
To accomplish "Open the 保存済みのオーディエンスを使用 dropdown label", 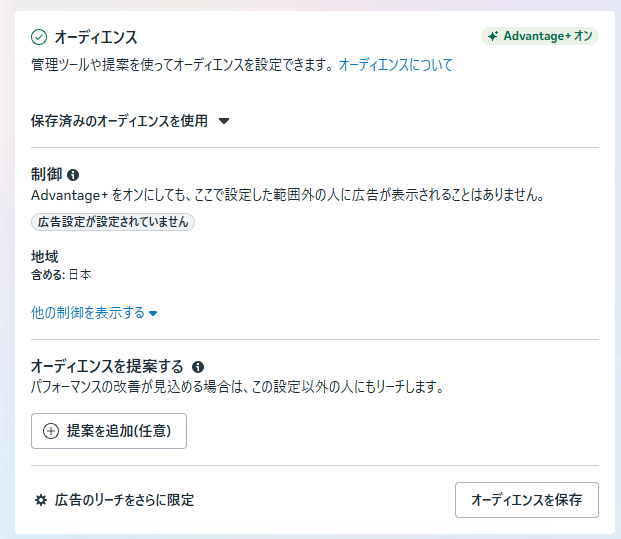I will (x=120, y=121).
